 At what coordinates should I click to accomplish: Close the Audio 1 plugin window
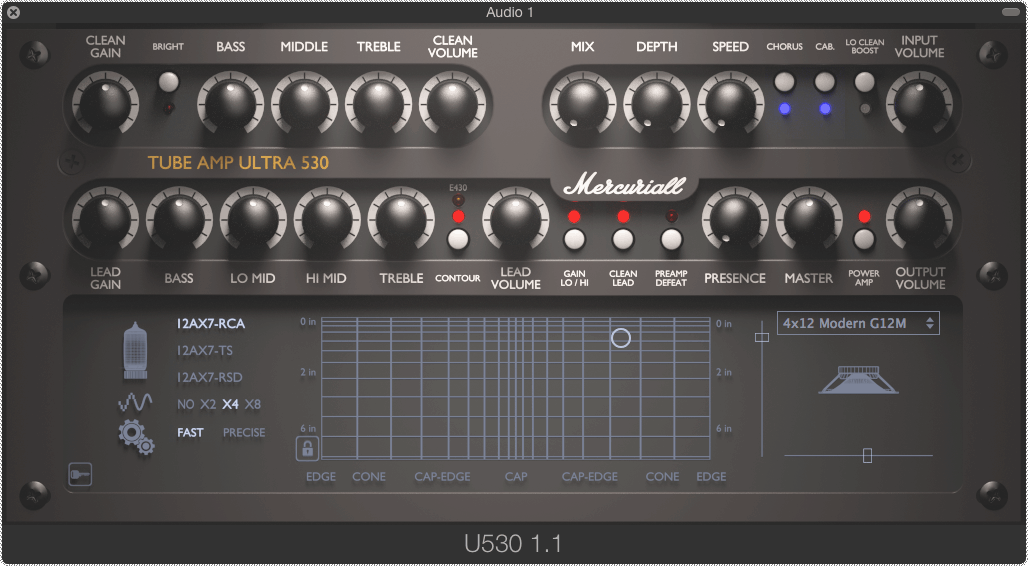(12, 12)
